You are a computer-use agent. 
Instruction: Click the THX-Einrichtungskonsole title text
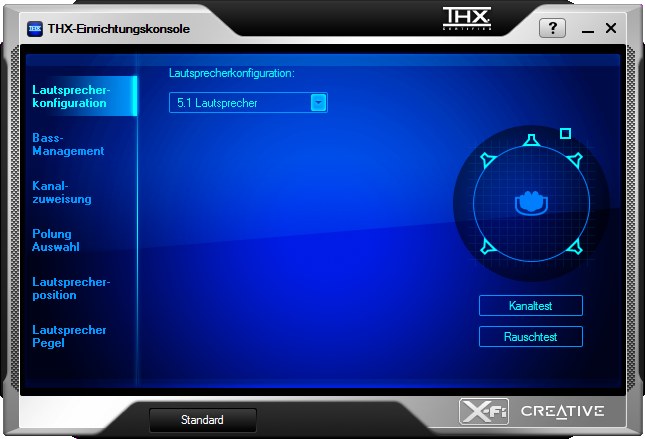(x=119, y=29)
